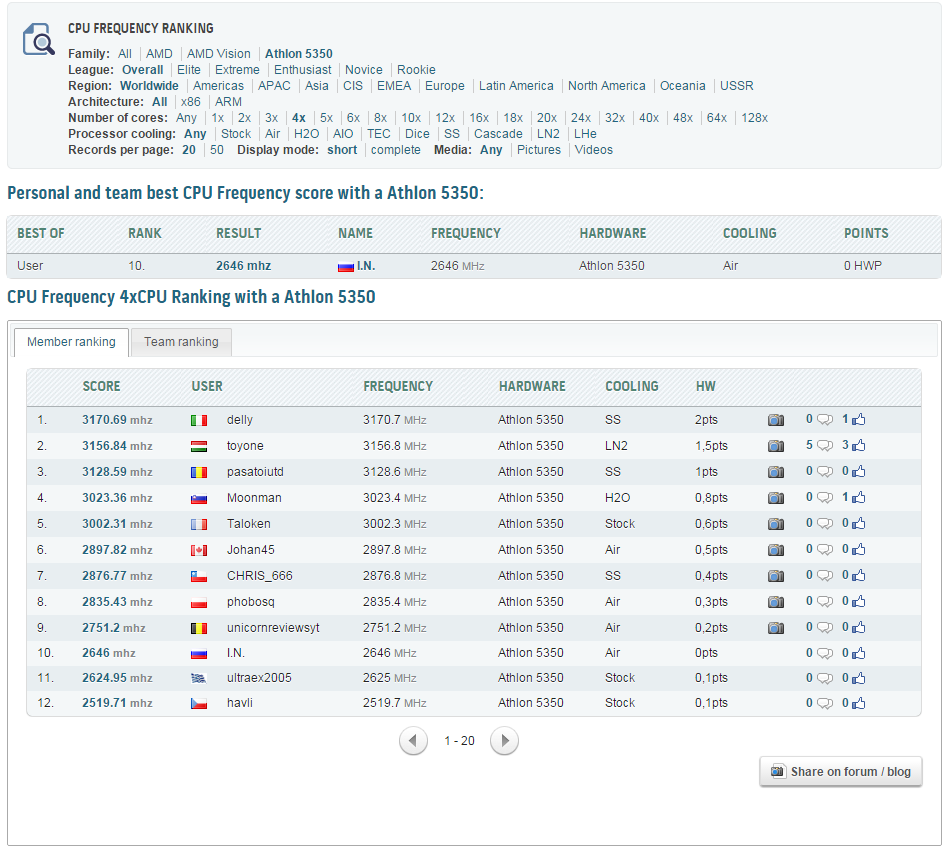This screenshot has width=951, height=856.
Task: Click the camera icon in delly's row
Action: tap(775, 420)
